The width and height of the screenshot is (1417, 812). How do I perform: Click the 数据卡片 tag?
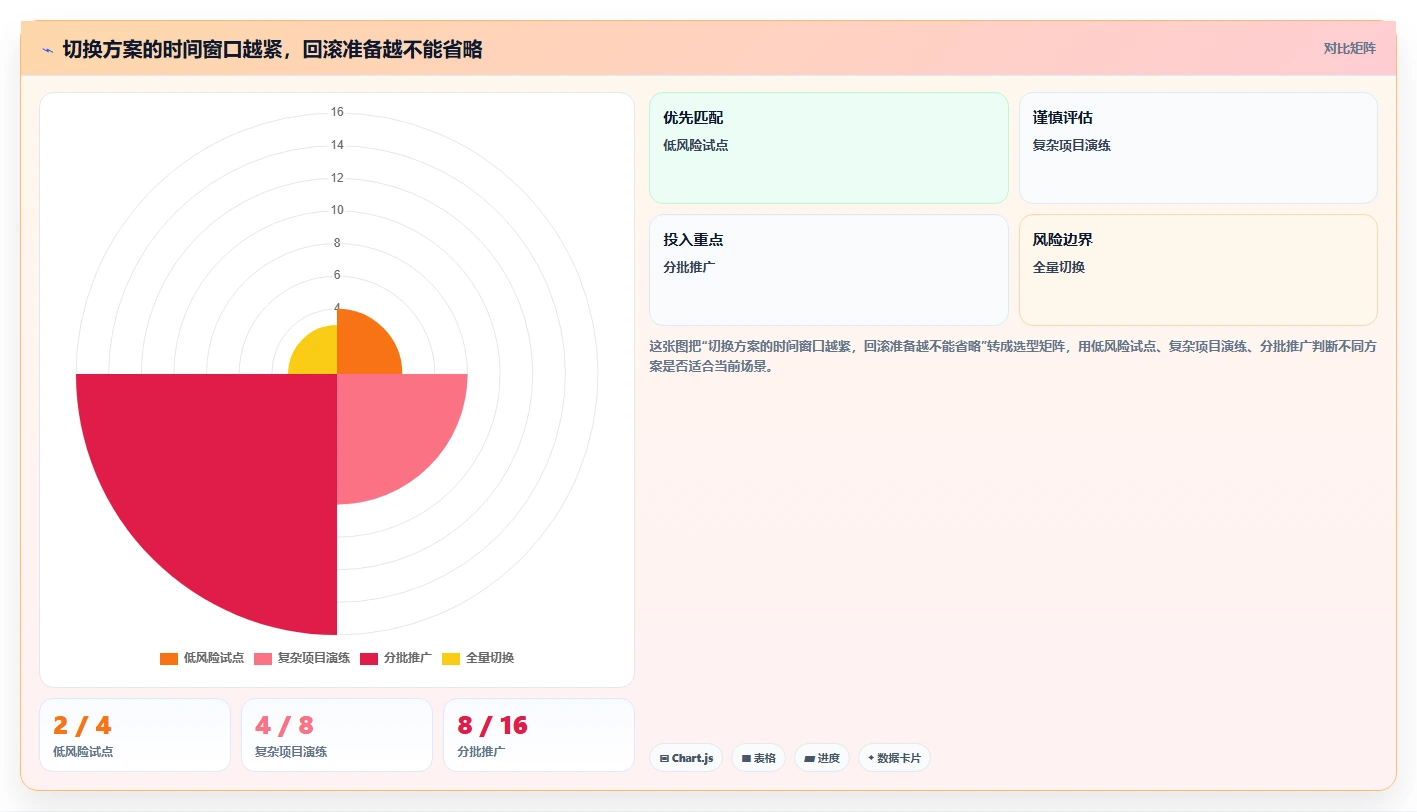pyautogui.click(x=894, y=758)
